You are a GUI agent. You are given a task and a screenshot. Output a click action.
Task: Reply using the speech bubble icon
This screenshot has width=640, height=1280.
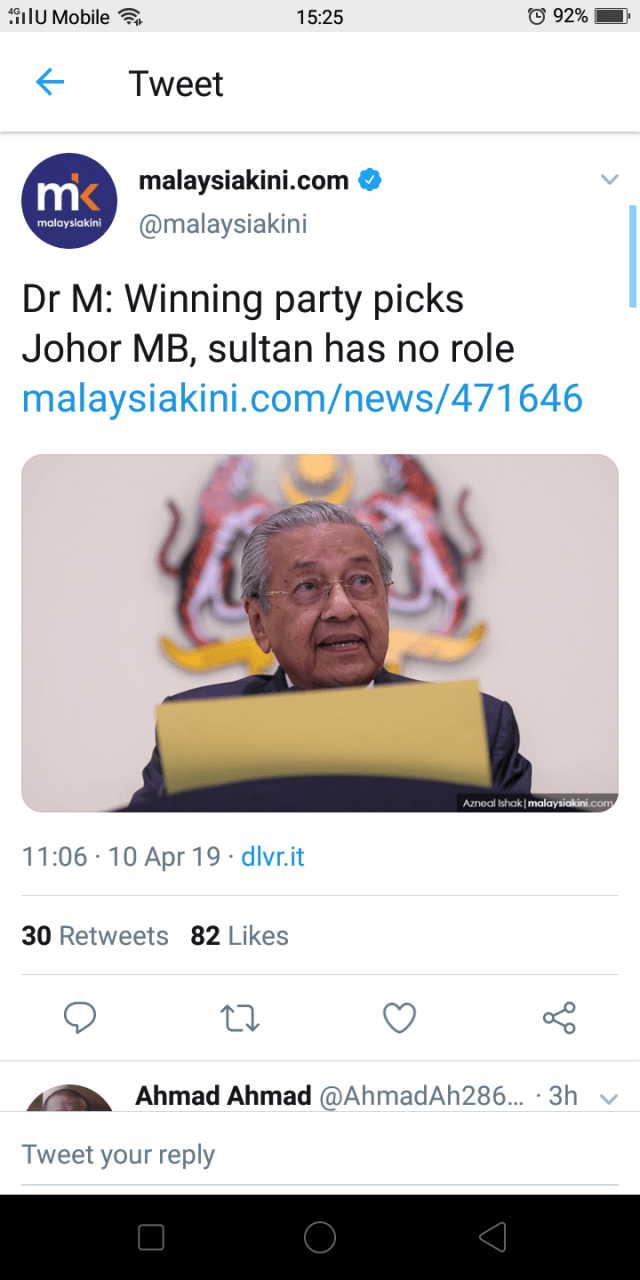coord(80,1018)
